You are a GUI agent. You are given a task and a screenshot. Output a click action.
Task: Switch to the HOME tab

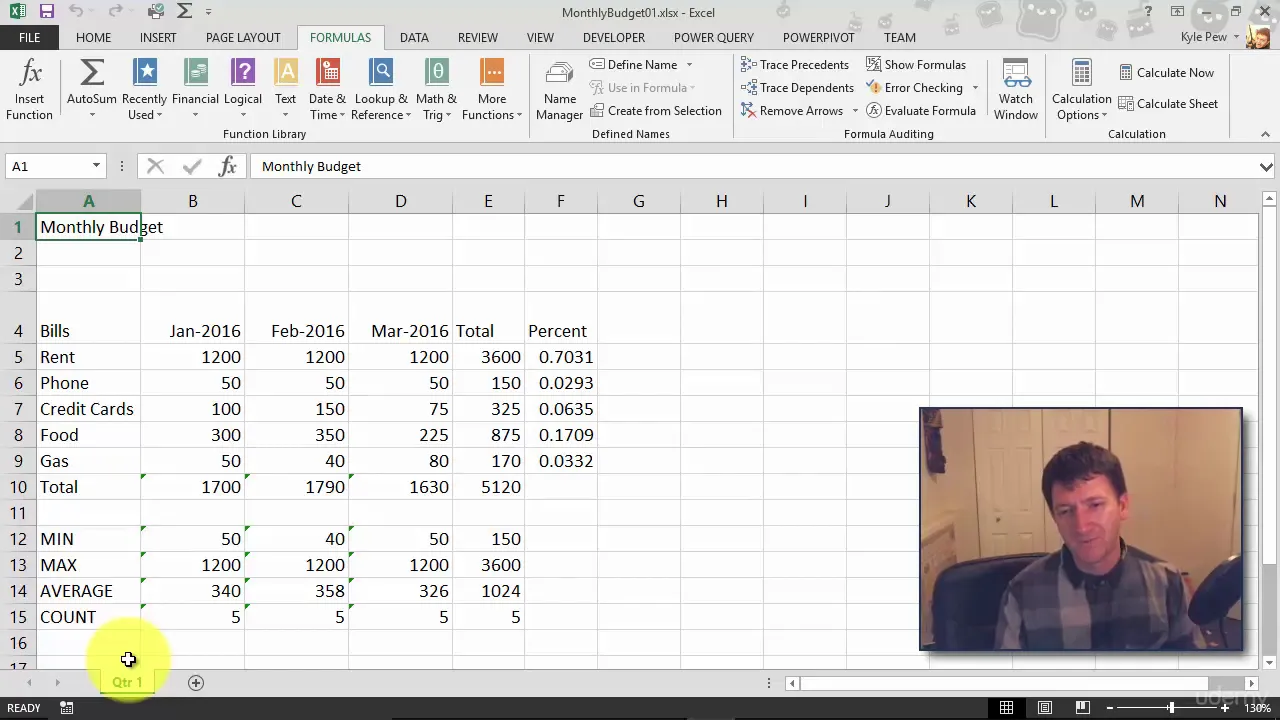93,37
